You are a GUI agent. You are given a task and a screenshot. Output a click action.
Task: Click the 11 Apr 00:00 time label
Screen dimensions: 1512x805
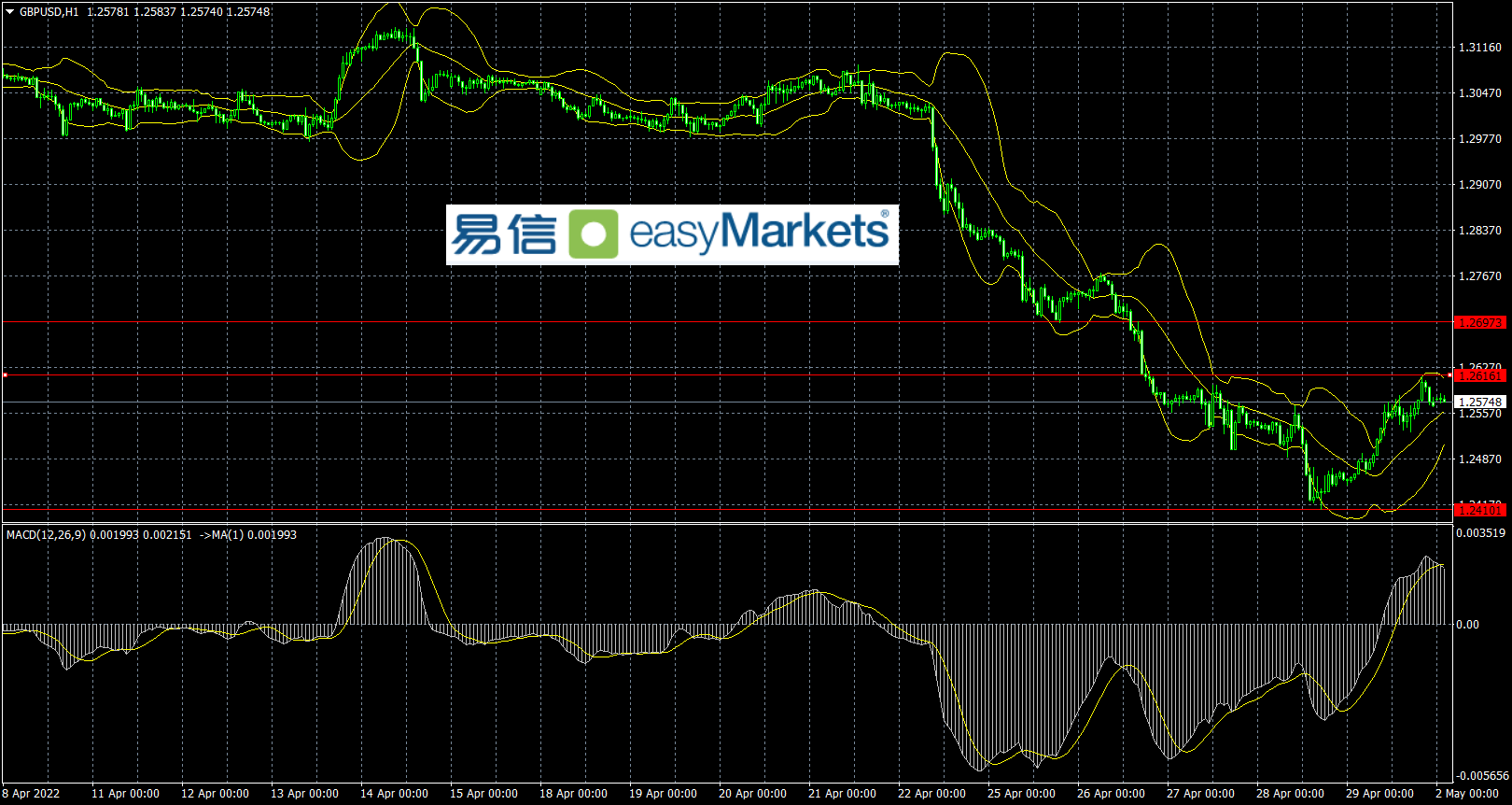(125, 794)
